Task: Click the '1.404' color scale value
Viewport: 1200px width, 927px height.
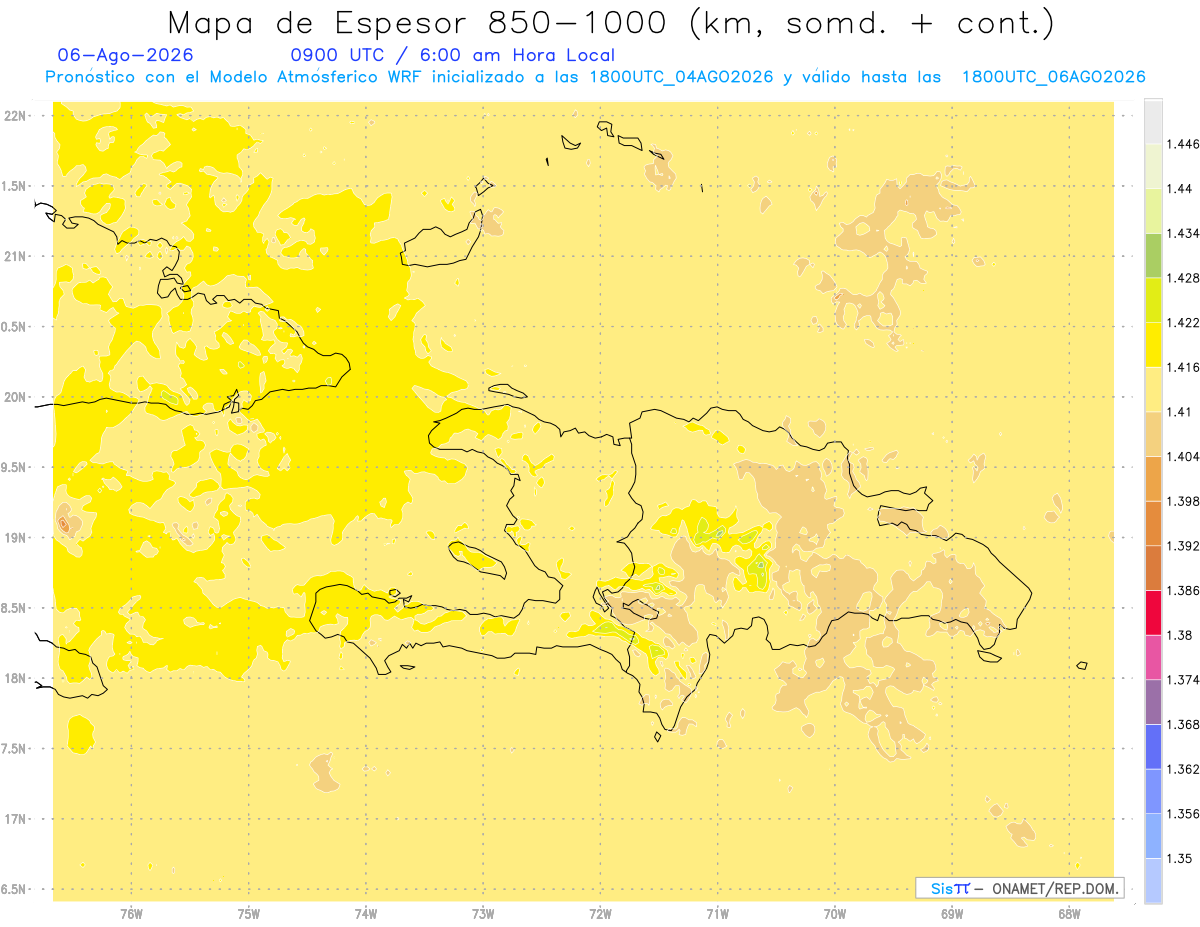Action: point(1183,457)
